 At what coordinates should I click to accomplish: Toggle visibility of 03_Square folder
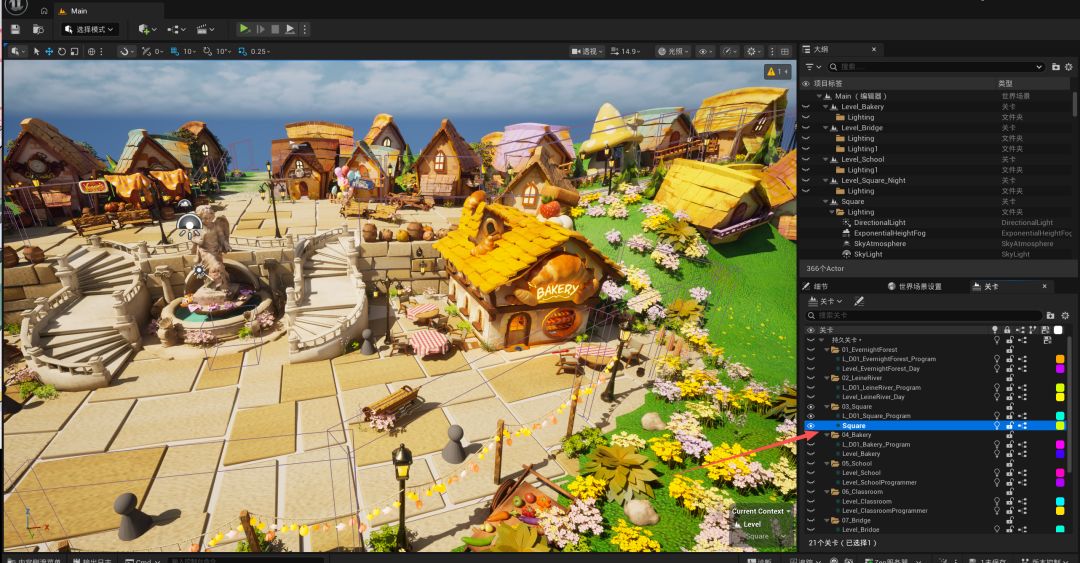811,407
